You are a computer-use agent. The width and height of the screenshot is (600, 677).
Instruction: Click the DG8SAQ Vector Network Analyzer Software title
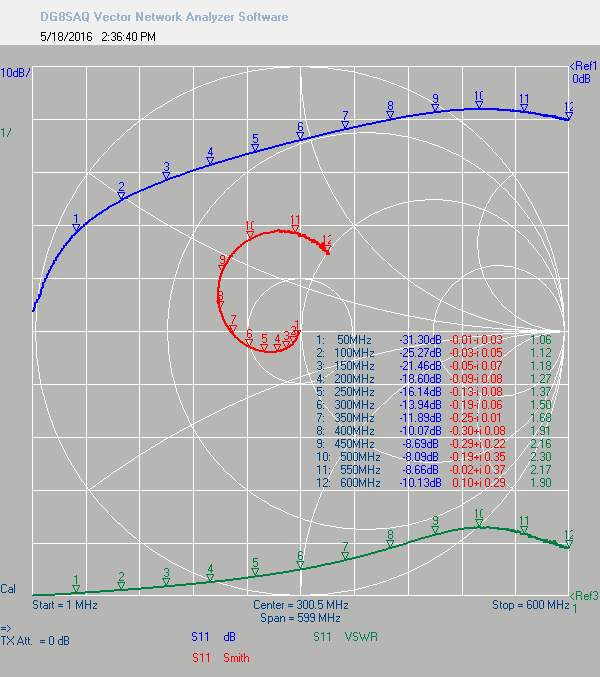point(164,17)
